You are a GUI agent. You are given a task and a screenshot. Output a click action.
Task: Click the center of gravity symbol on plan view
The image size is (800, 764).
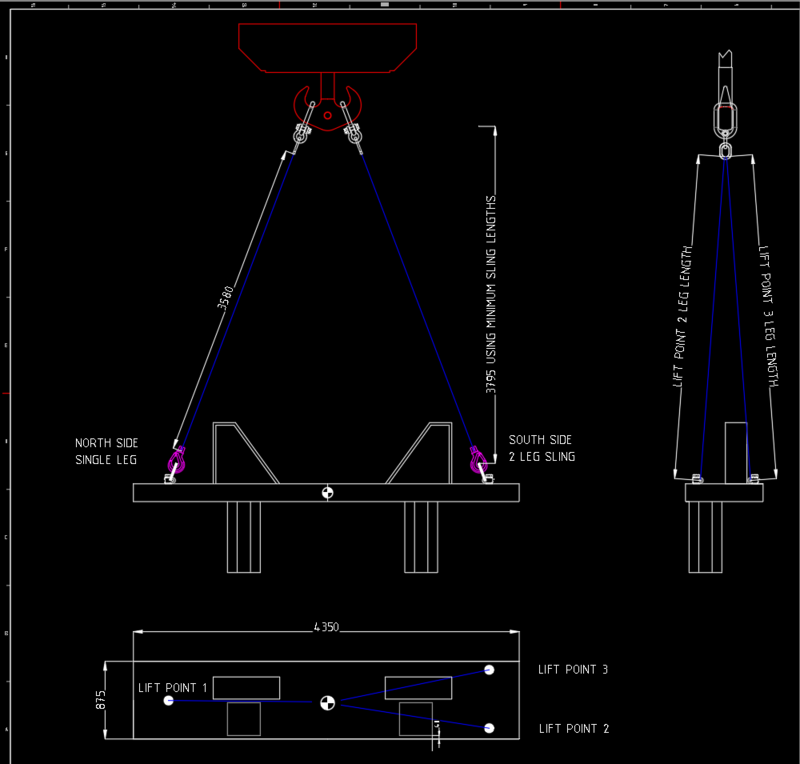click(x=327, y=703)
